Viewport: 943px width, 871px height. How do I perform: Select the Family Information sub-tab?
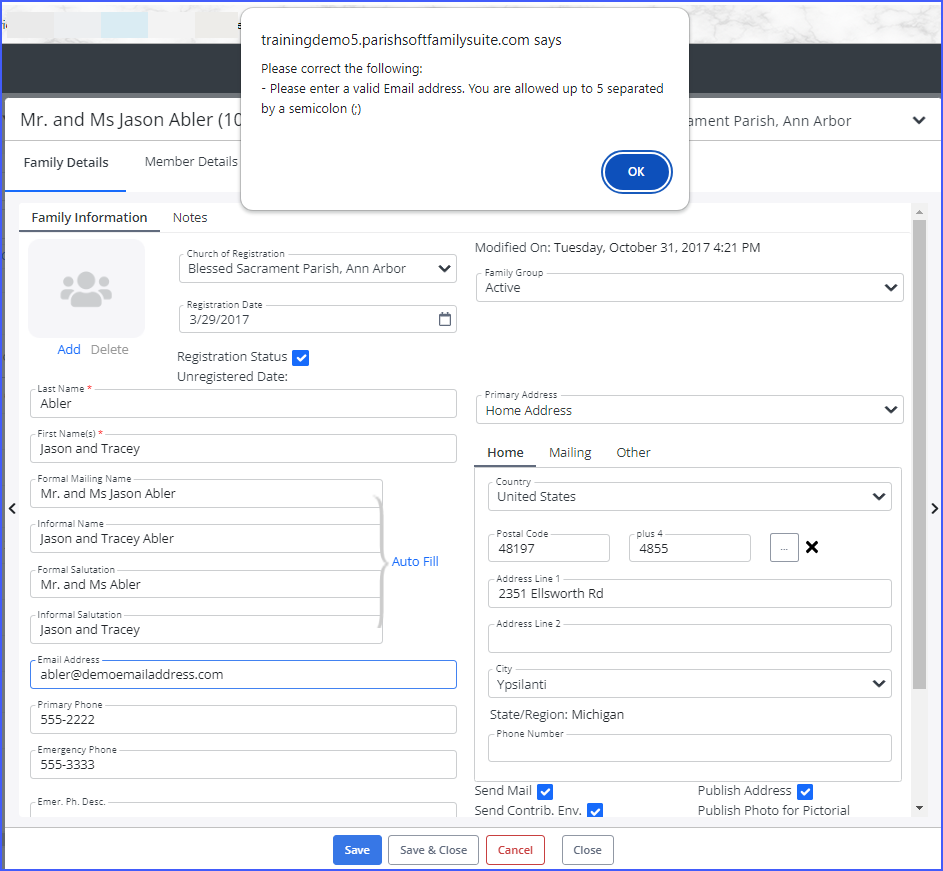tap(89, 218)
